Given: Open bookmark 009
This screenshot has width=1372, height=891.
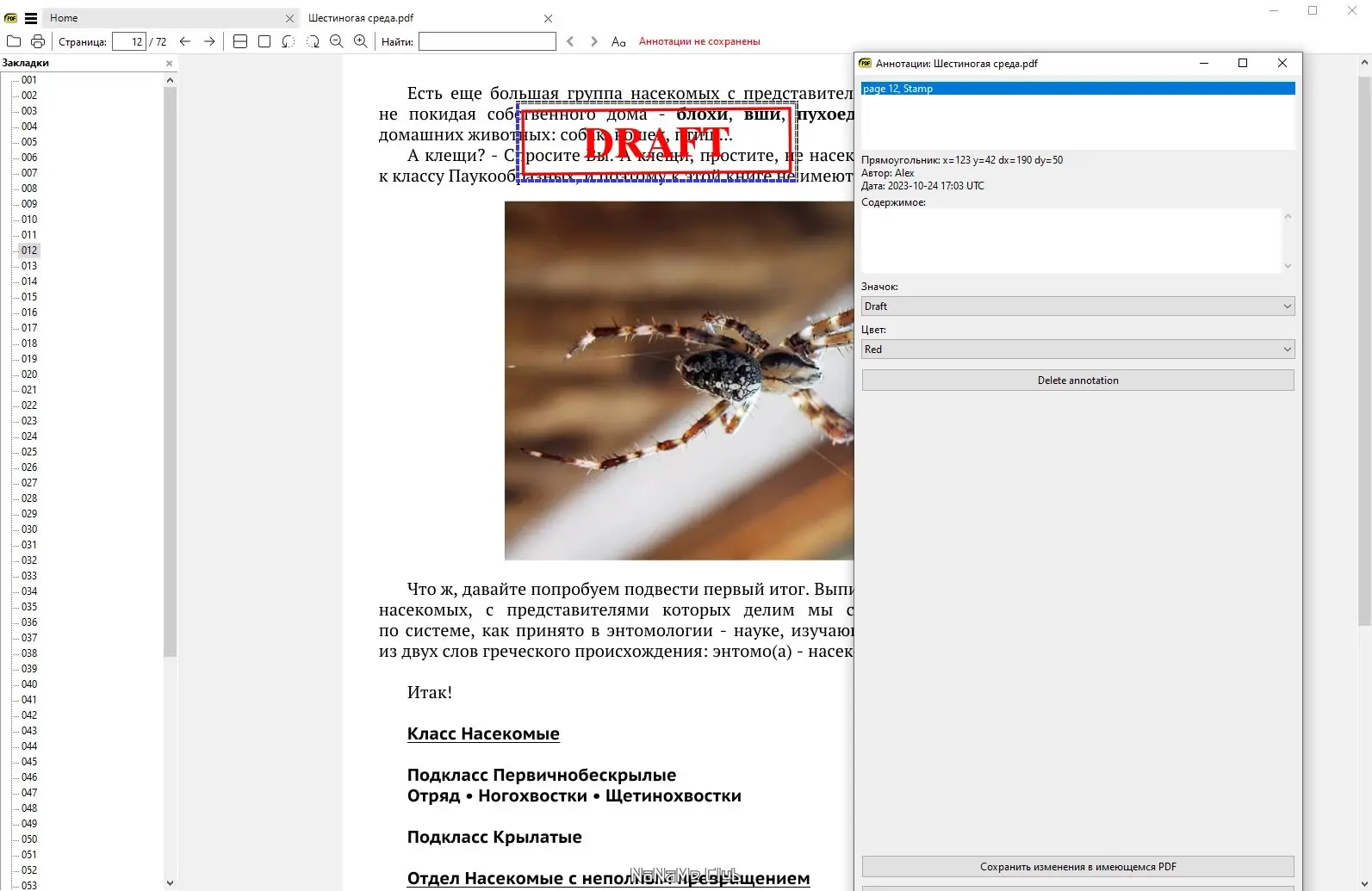Looking at the screenshot, I should click(29, 204).
